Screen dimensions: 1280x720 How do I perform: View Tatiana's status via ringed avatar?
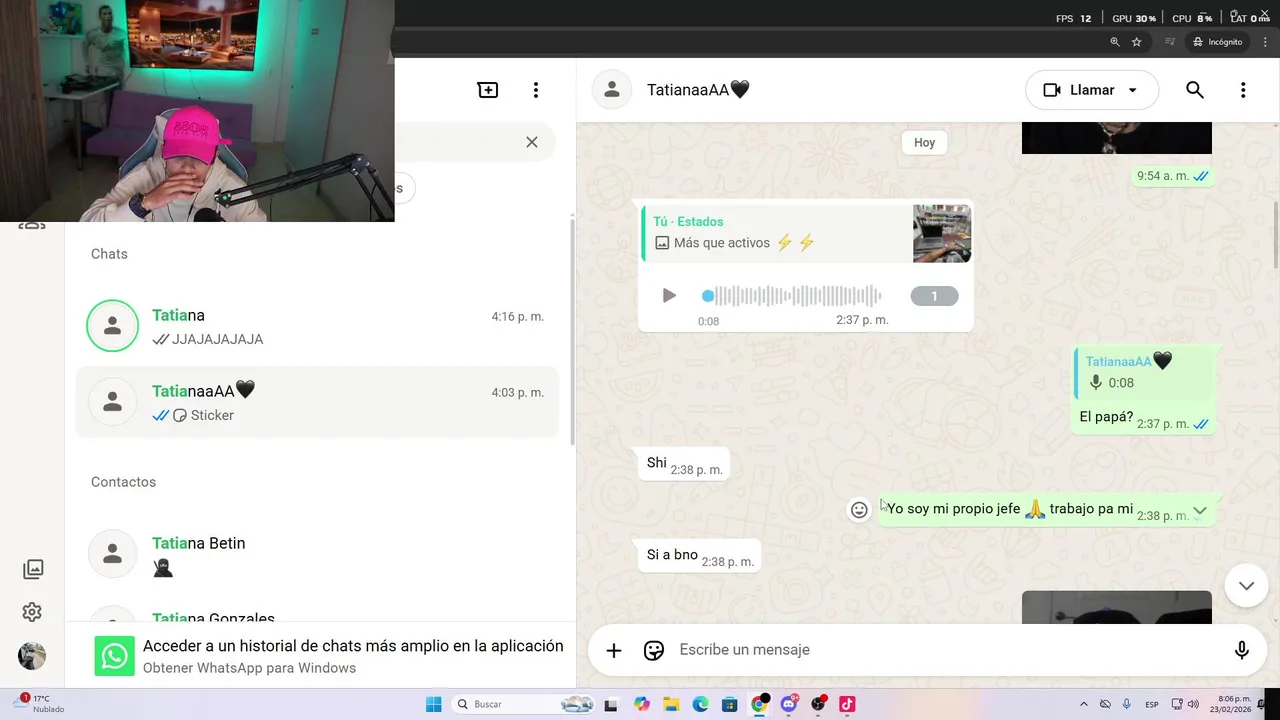pos(112,326)
